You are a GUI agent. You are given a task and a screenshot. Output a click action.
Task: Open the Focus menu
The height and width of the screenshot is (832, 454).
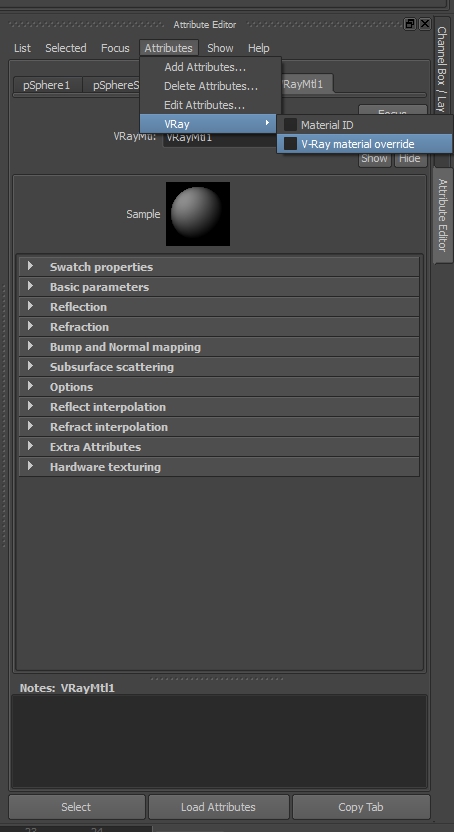pos(115,48)
